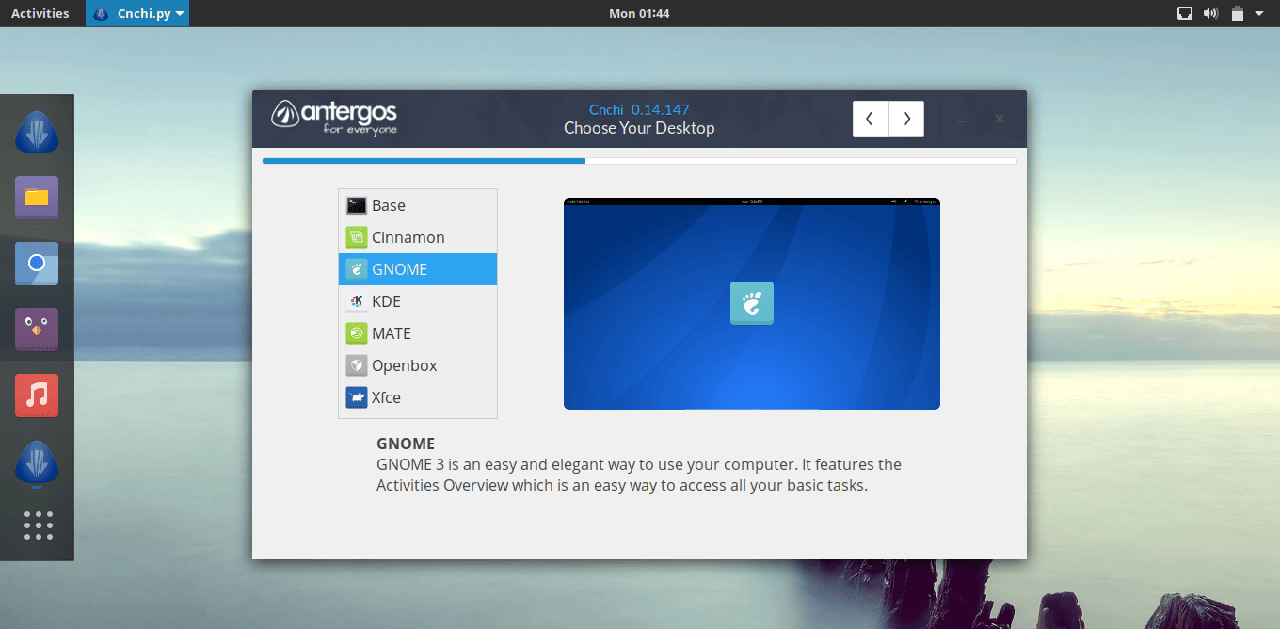Viewport: 1280px width, 629px height.
Task: Go back with the previous arrow button
Action: tap(870, 119)
